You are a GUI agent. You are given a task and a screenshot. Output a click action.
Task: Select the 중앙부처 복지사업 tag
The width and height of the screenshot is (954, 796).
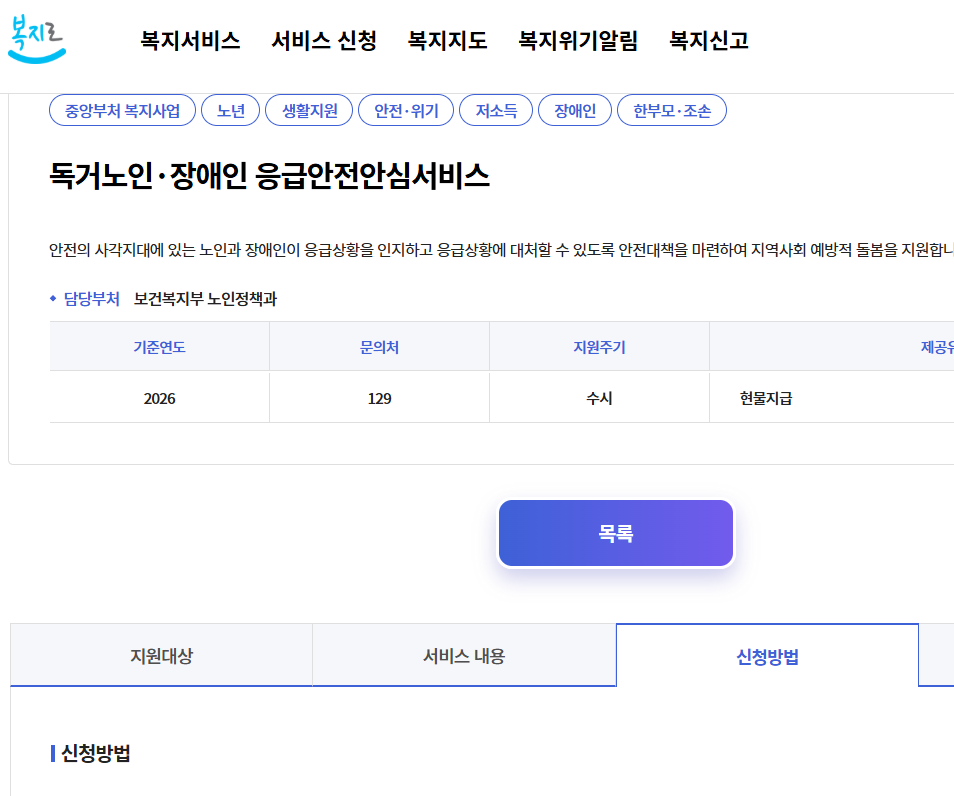[121, 110]
